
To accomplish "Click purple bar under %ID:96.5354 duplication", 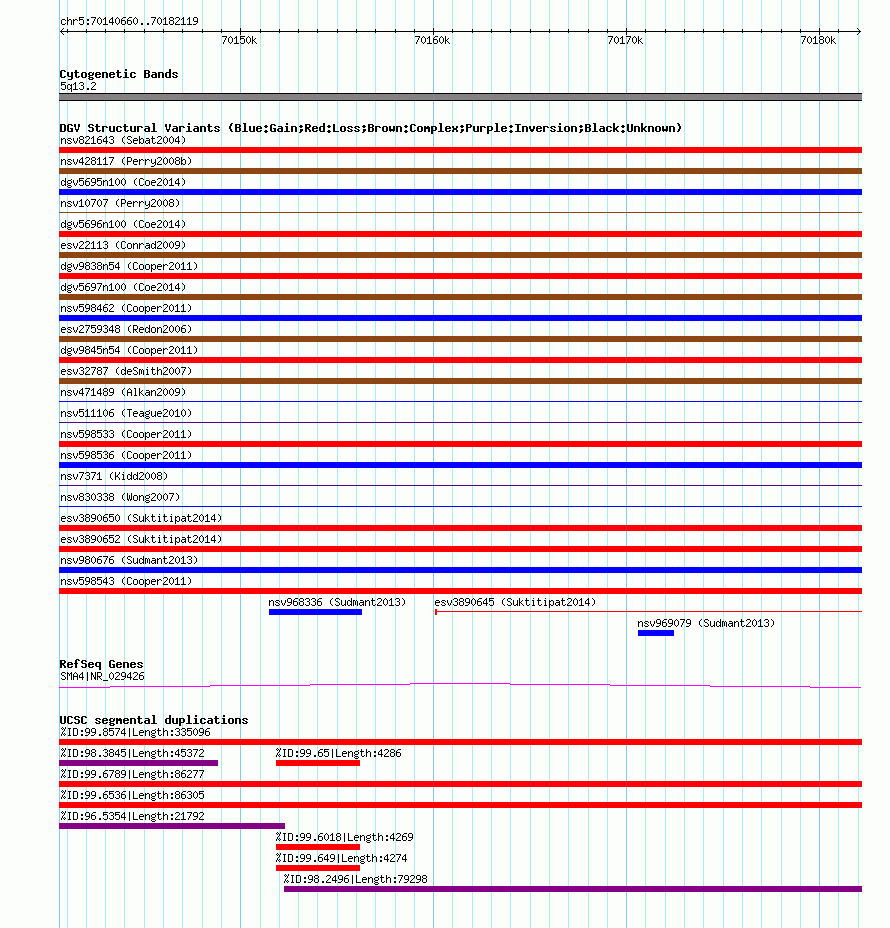I will tap(172, 826).
